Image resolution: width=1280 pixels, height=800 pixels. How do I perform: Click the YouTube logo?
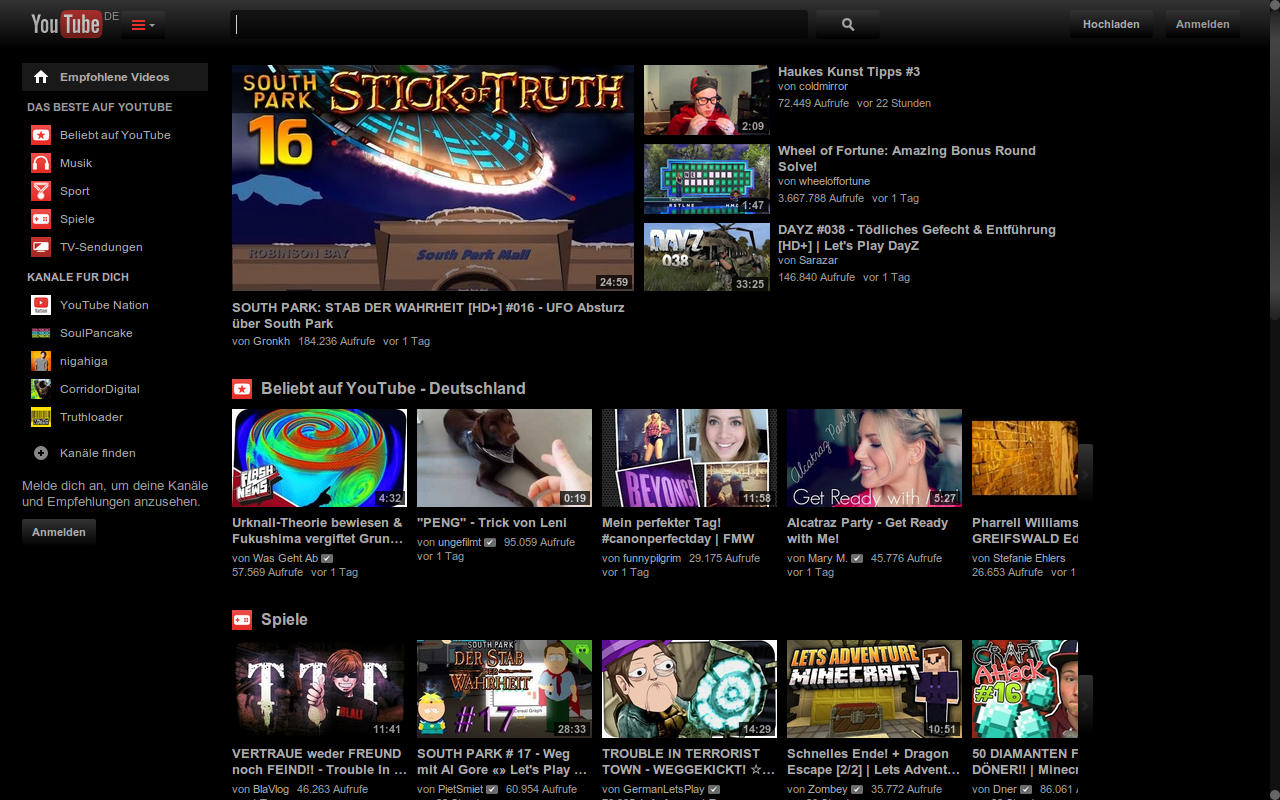[x=66, y=23]
